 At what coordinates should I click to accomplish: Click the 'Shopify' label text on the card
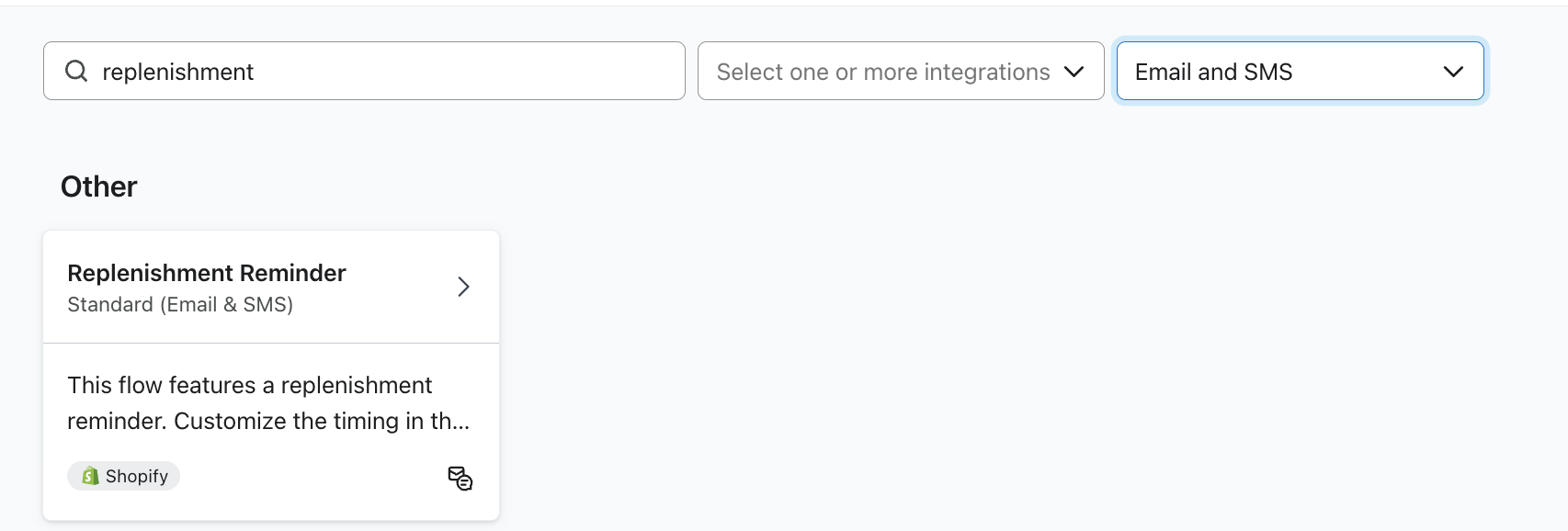137,476
